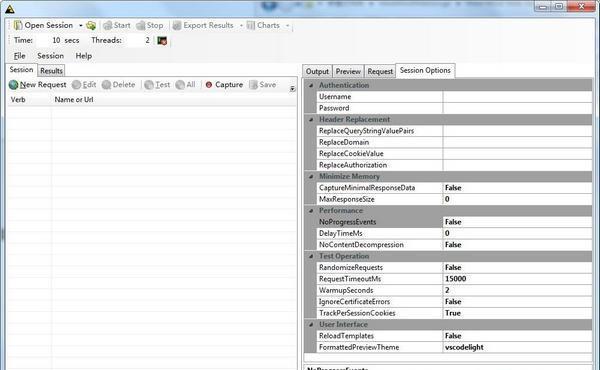Image resolution: width=600 pixels, height=370 pixels.
Task: Select the NoContentDecompression False value
Action: (517, 245)
